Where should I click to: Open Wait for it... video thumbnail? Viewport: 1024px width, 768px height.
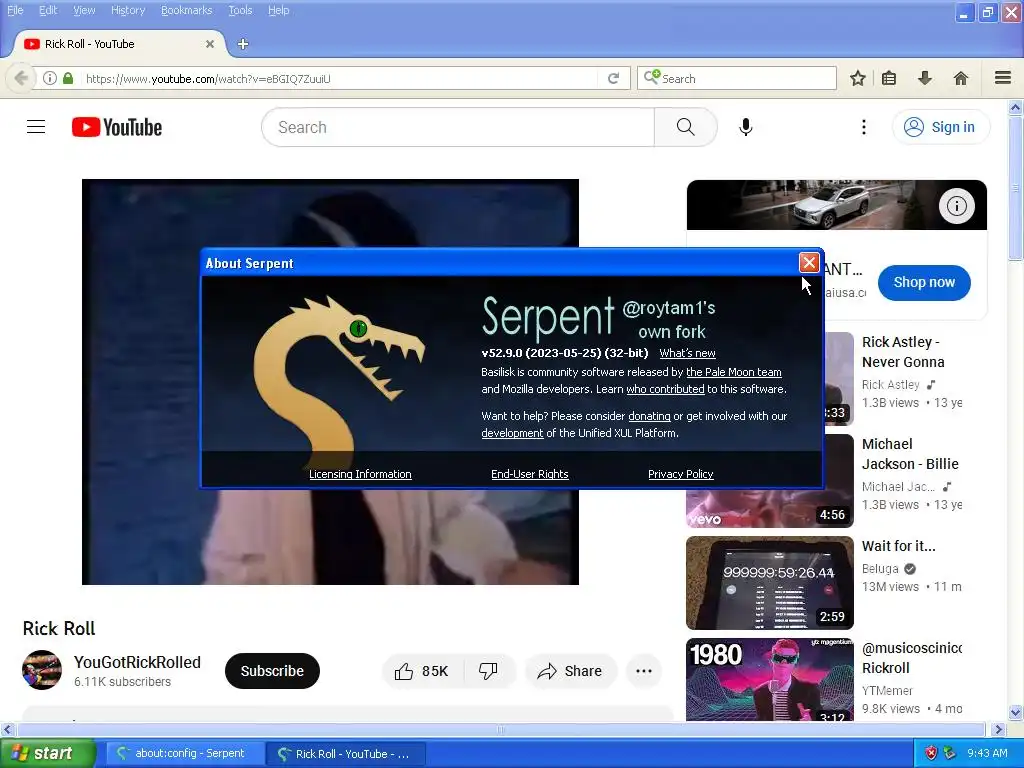[770, 583]
